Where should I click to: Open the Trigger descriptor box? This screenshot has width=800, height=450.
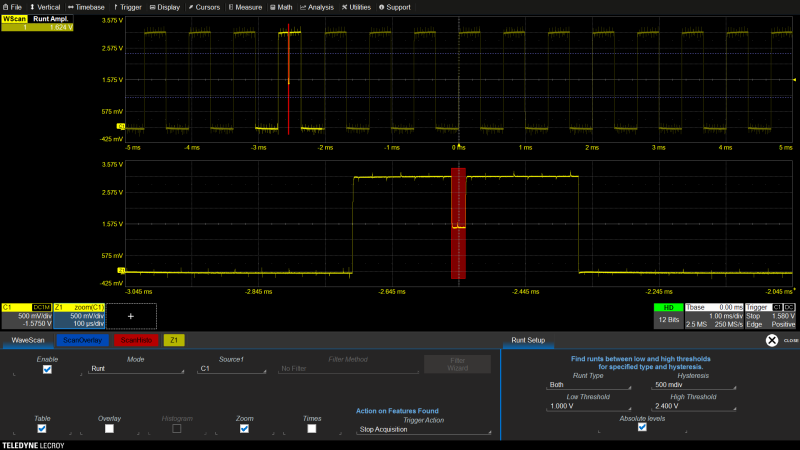click(x=770, y=316)
